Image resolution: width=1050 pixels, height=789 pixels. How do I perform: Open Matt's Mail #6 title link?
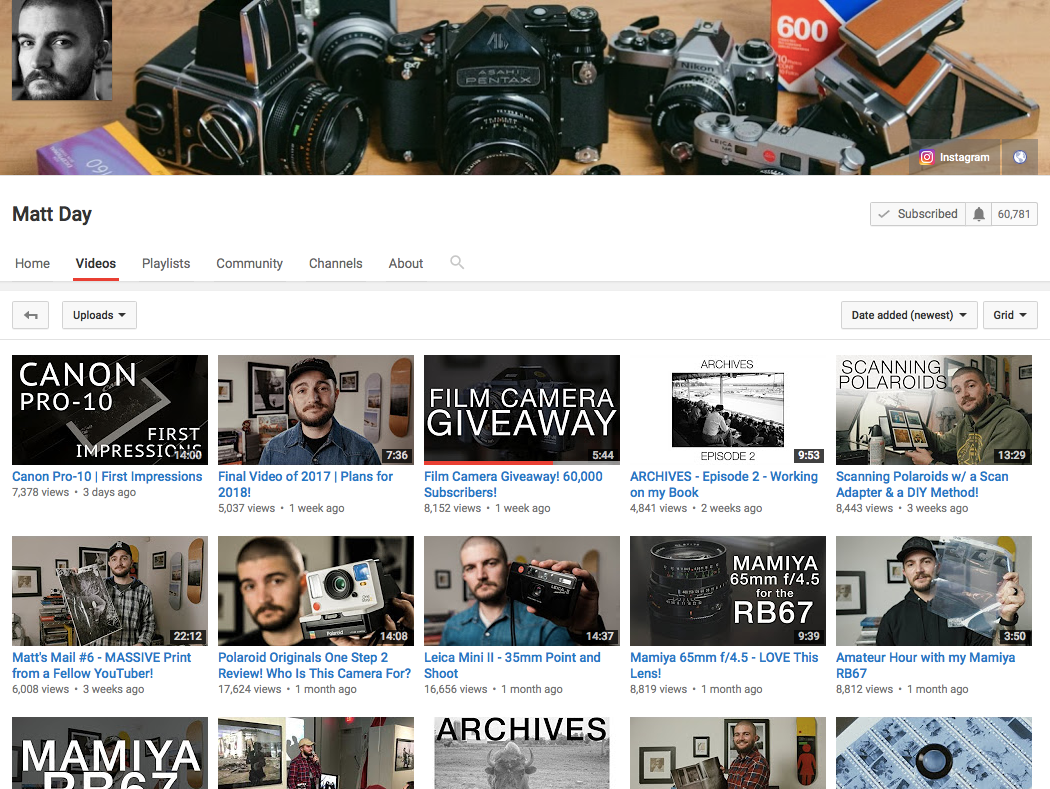[102, 665]
